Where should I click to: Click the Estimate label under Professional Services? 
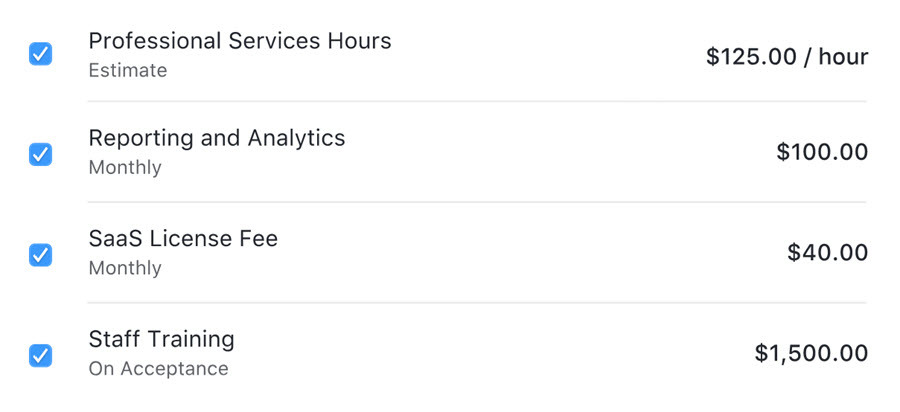point(128,71)
